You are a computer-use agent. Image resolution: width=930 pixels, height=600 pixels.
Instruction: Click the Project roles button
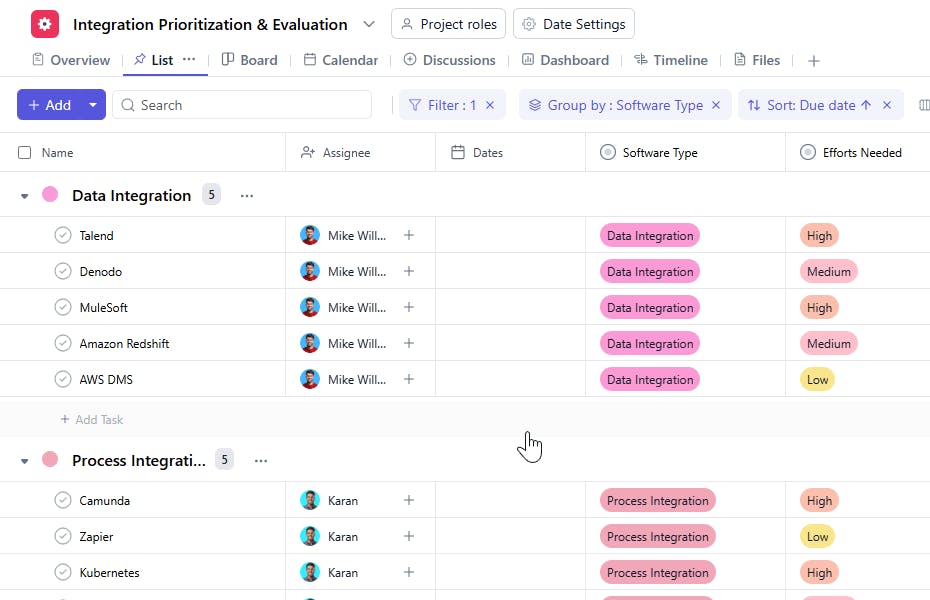(x=448, y=24)
